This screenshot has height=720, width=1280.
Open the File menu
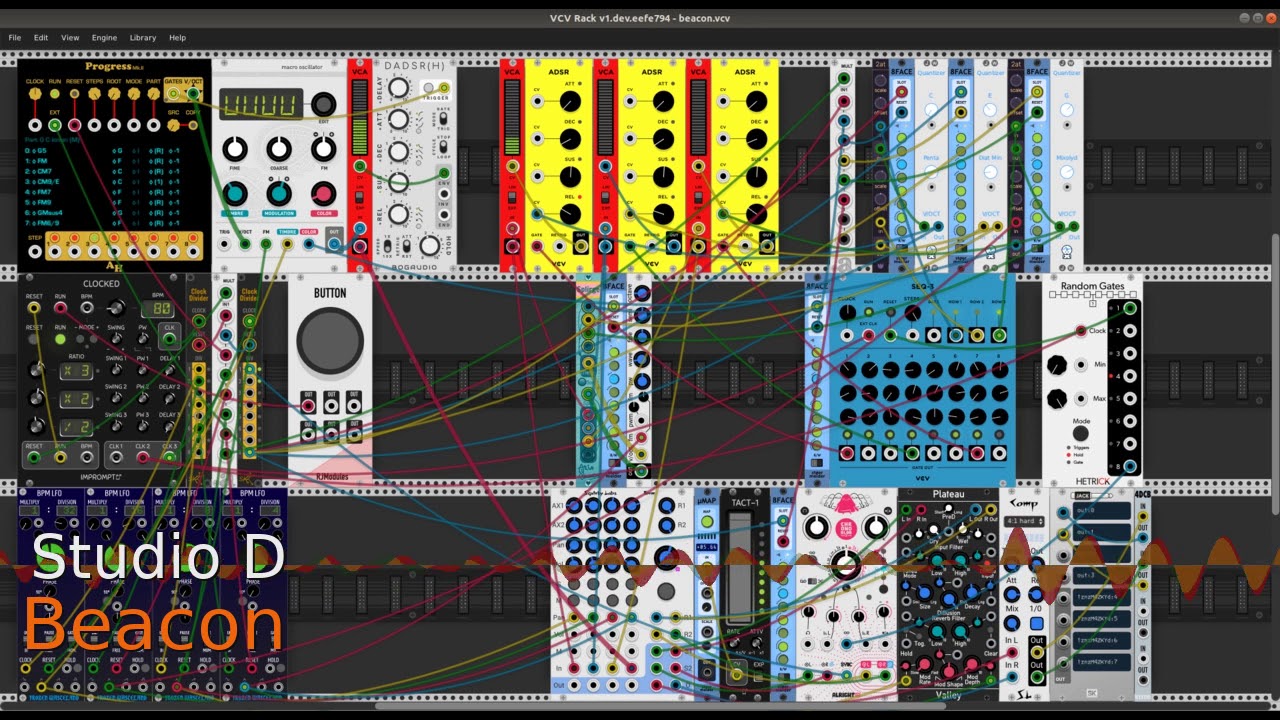[15, 37]
